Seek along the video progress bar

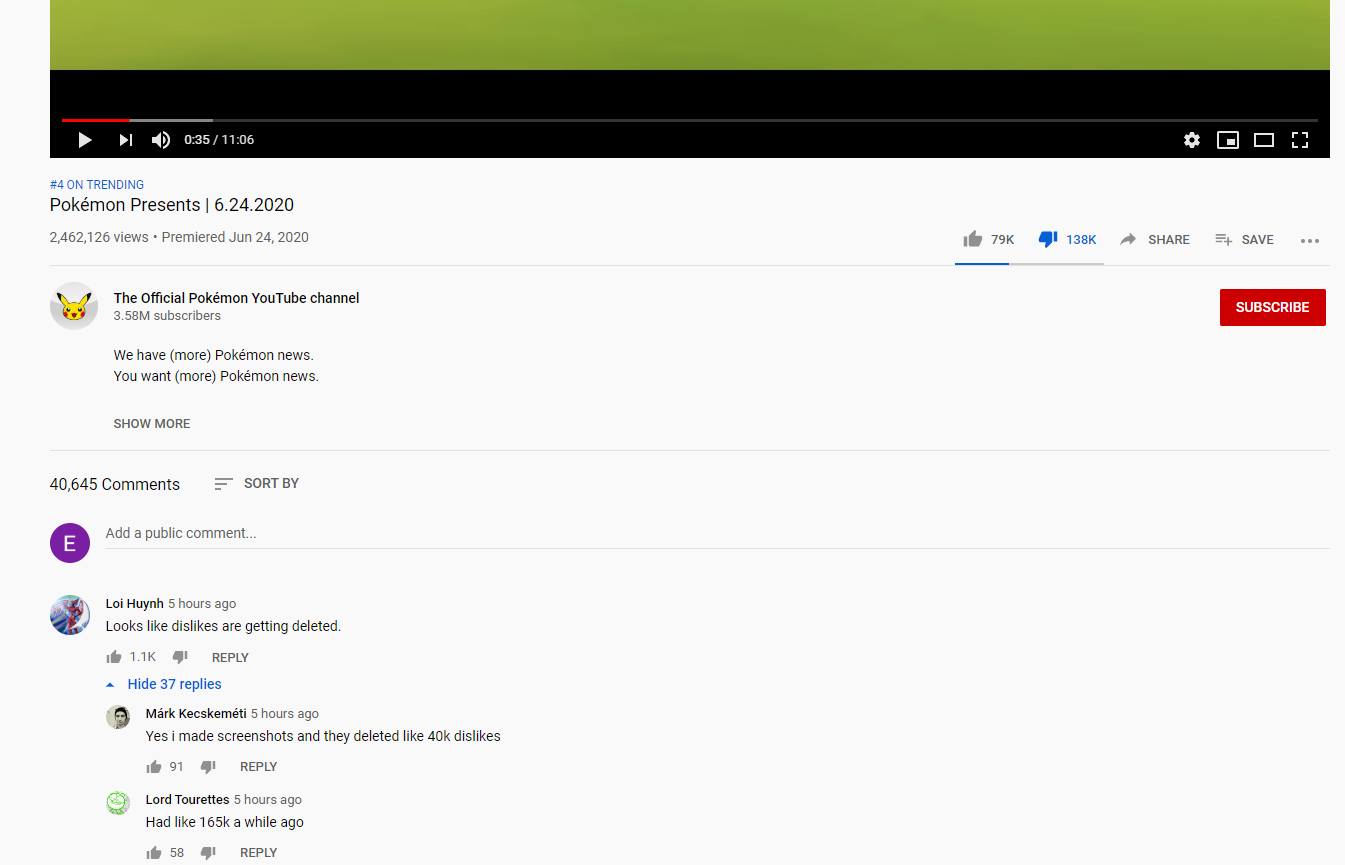pos(690,120)
